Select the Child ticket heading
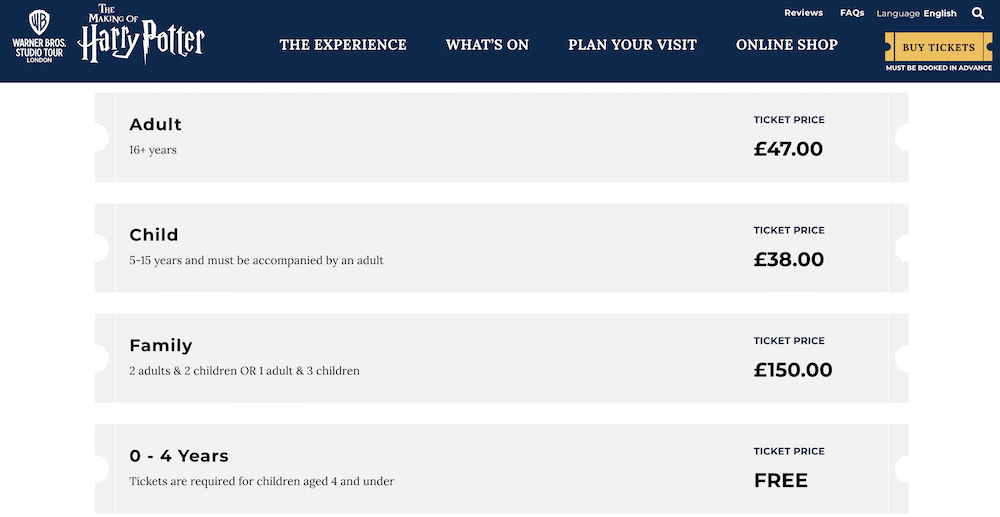This screenshot has height=517, width=1000. tap(154, 235)
